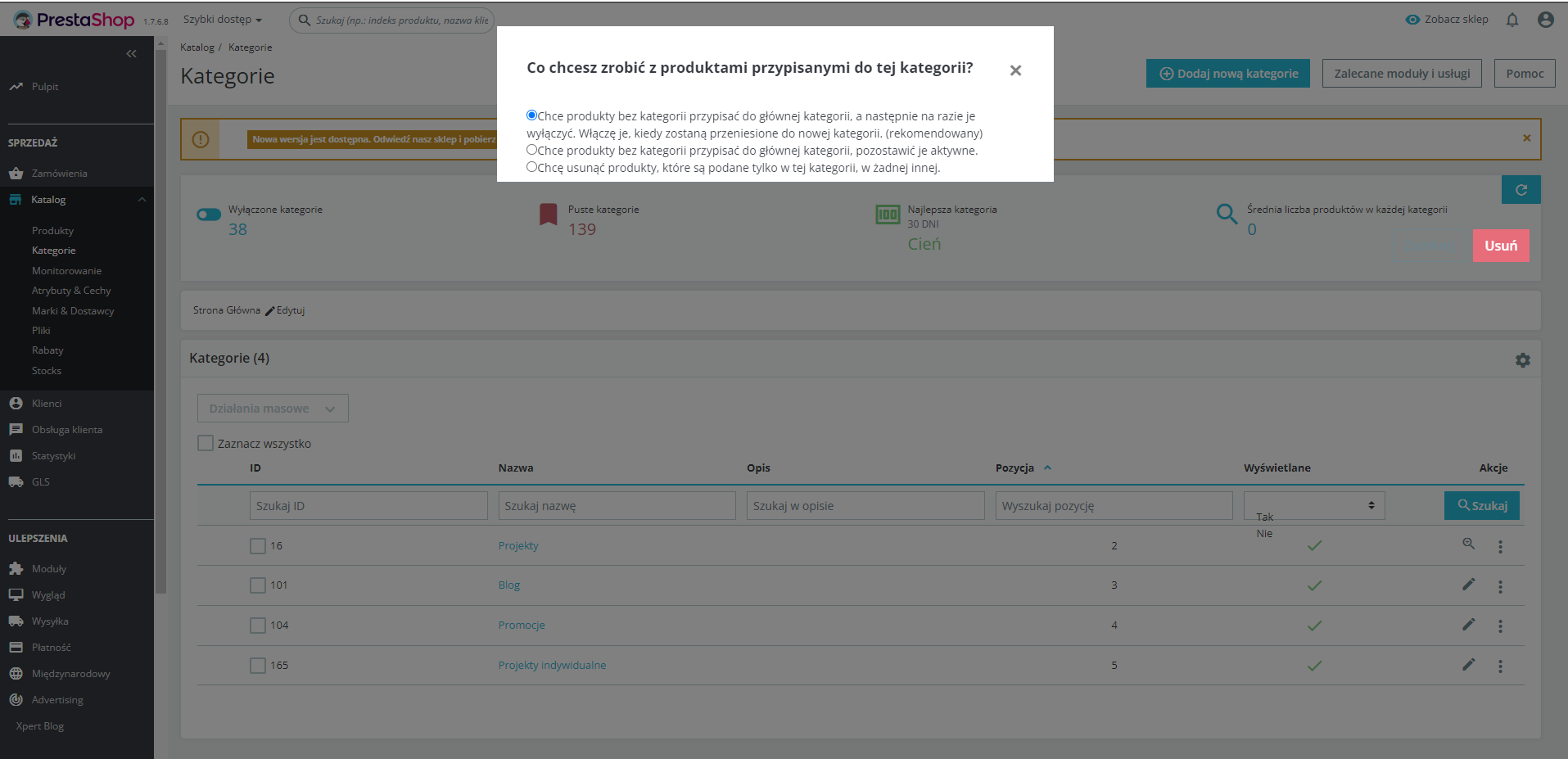1568x759 pixels.
Task: Click the Płatność card icon
Action: click(16, 648)
